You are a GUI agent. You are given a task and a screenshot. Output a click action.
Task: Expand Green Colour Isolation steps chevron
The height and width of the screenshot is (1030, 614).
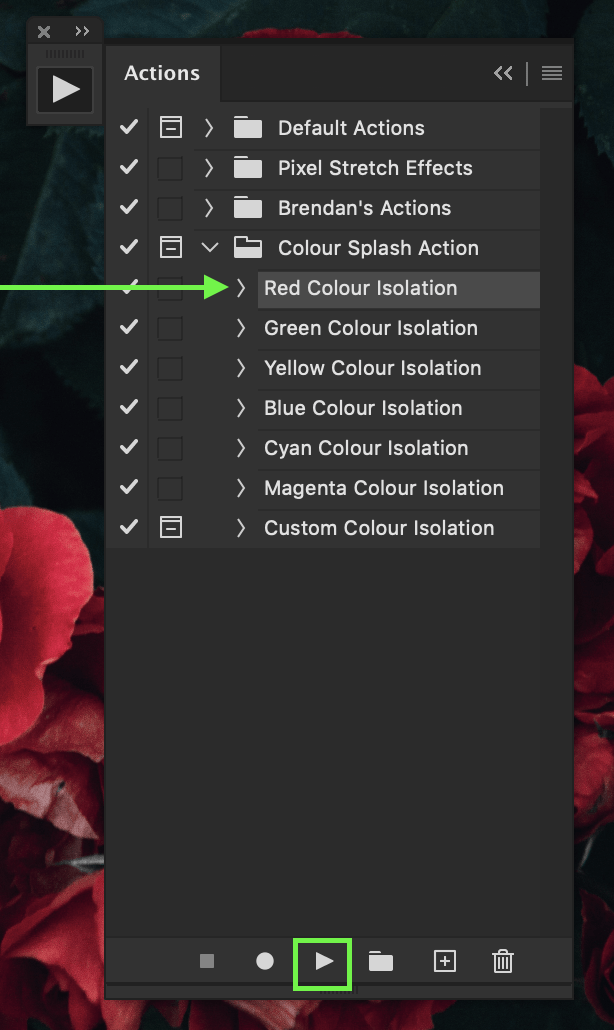241,328
